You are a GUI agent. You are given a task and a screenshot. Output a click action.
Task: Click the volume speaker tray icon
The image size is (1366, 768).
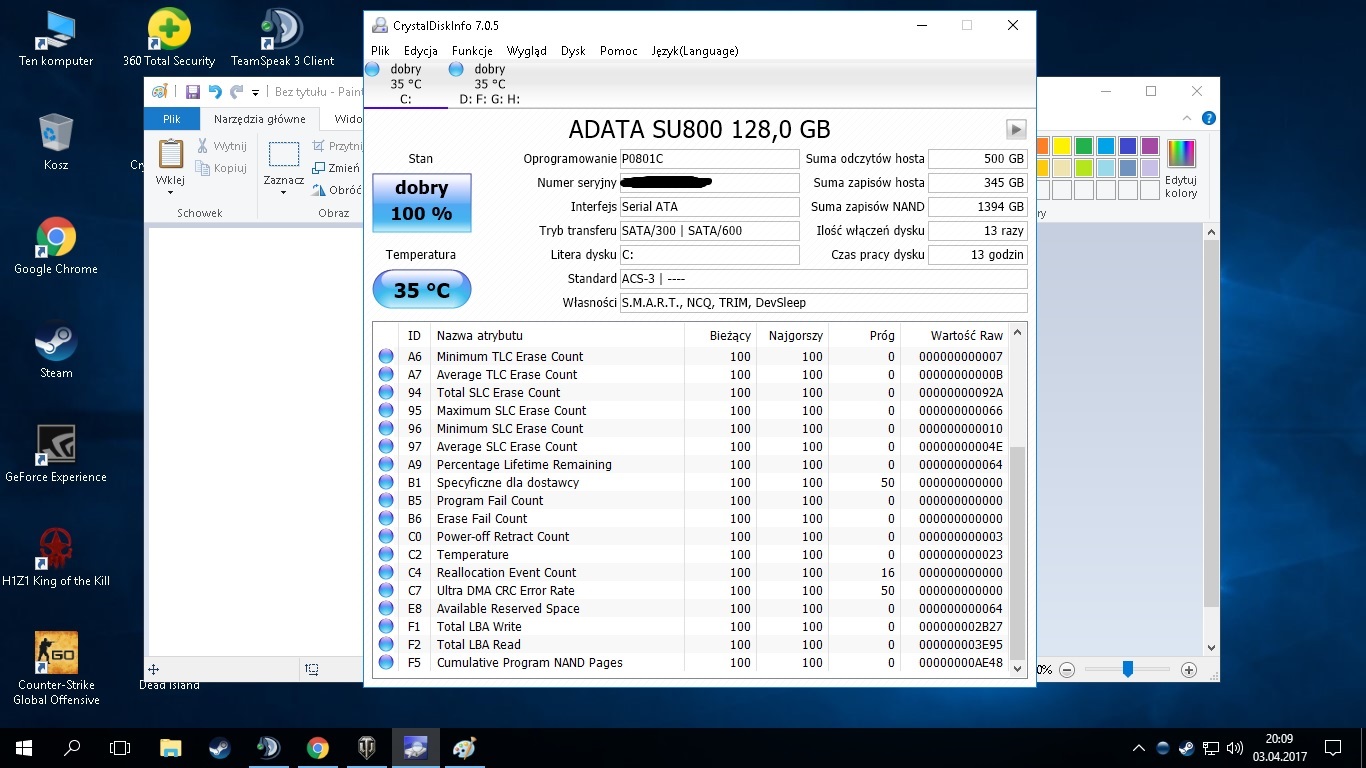1233,748
